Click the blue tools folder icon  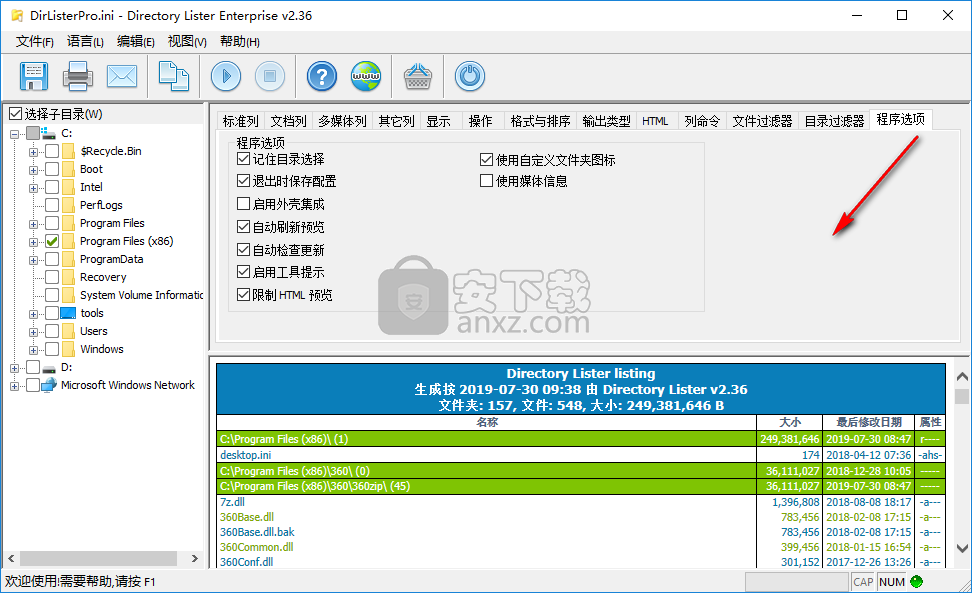tap(68, 313)
